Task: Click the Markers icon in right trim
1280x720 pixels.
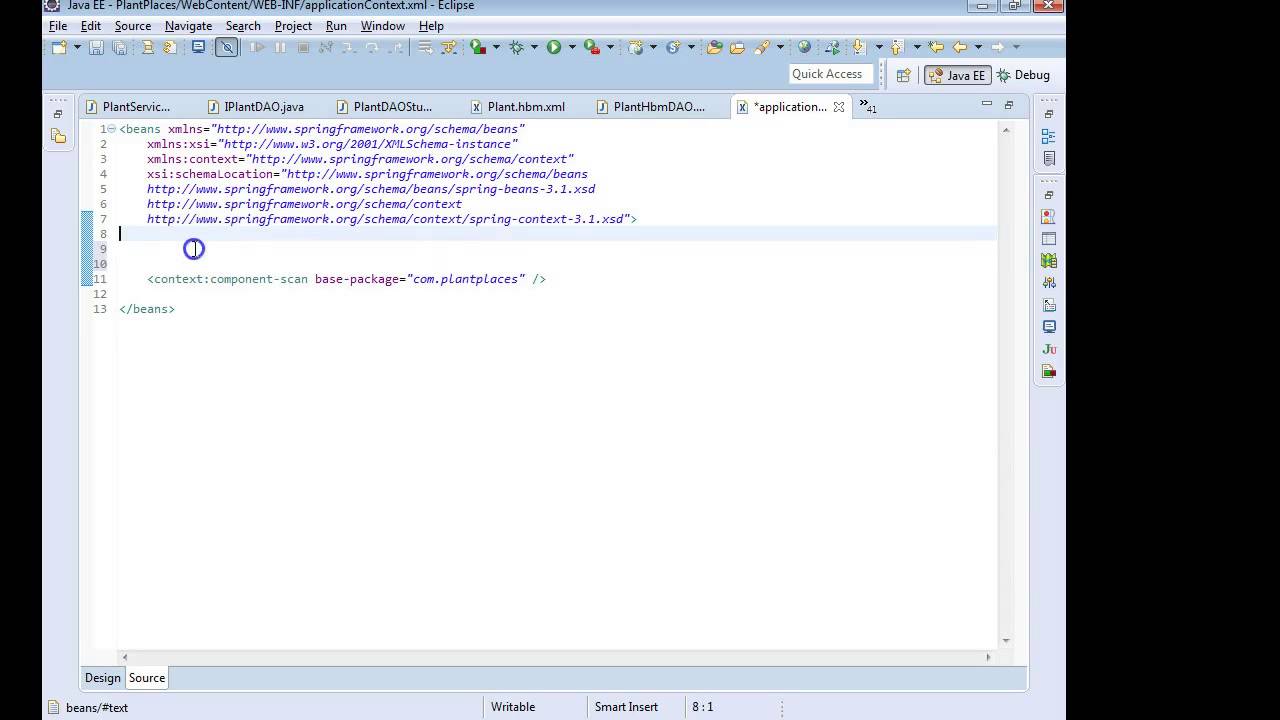Action: click(1048, 216)
